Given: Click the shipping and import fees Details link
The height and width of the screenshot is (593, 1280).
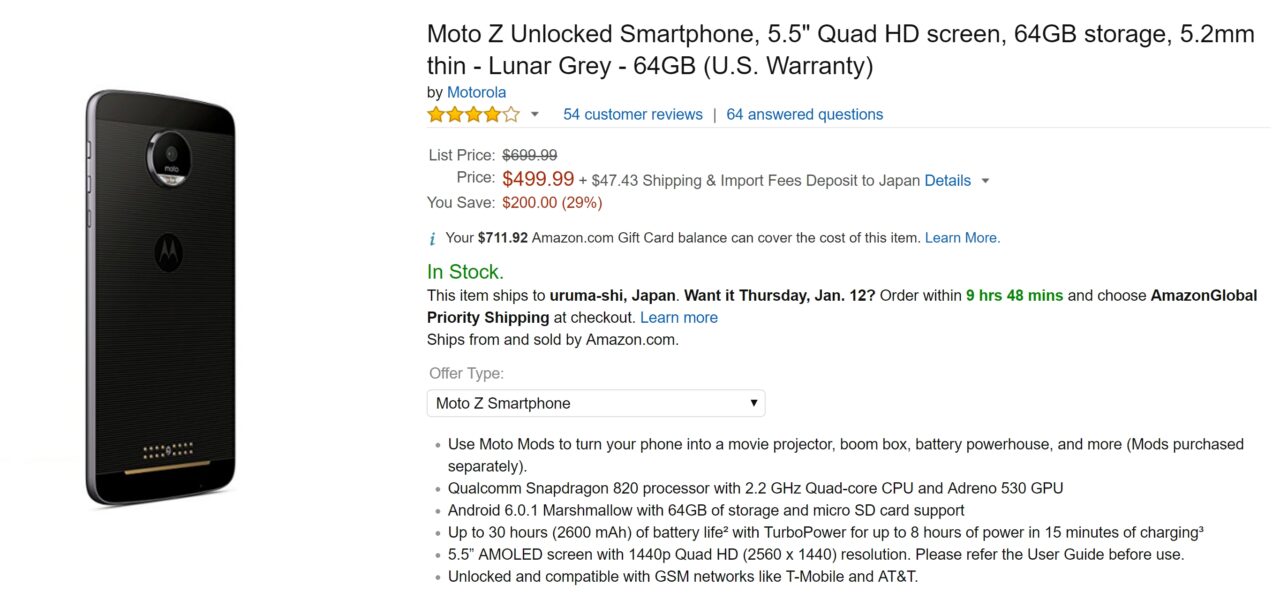Looking at the screenshot, I should pos(947,181).
